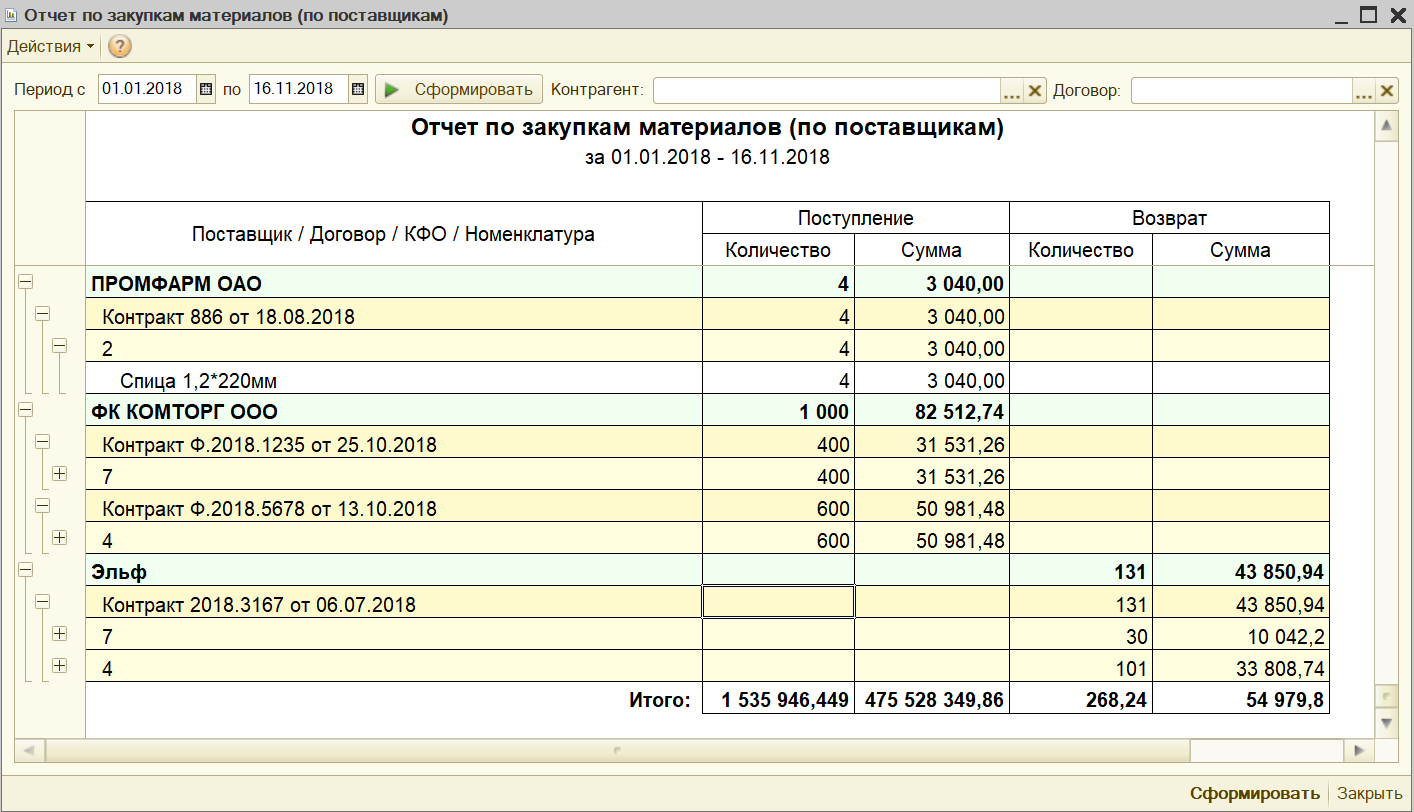Screen dimensions: 1414x812
Task: Maximize the report window
Action: 1369,15
